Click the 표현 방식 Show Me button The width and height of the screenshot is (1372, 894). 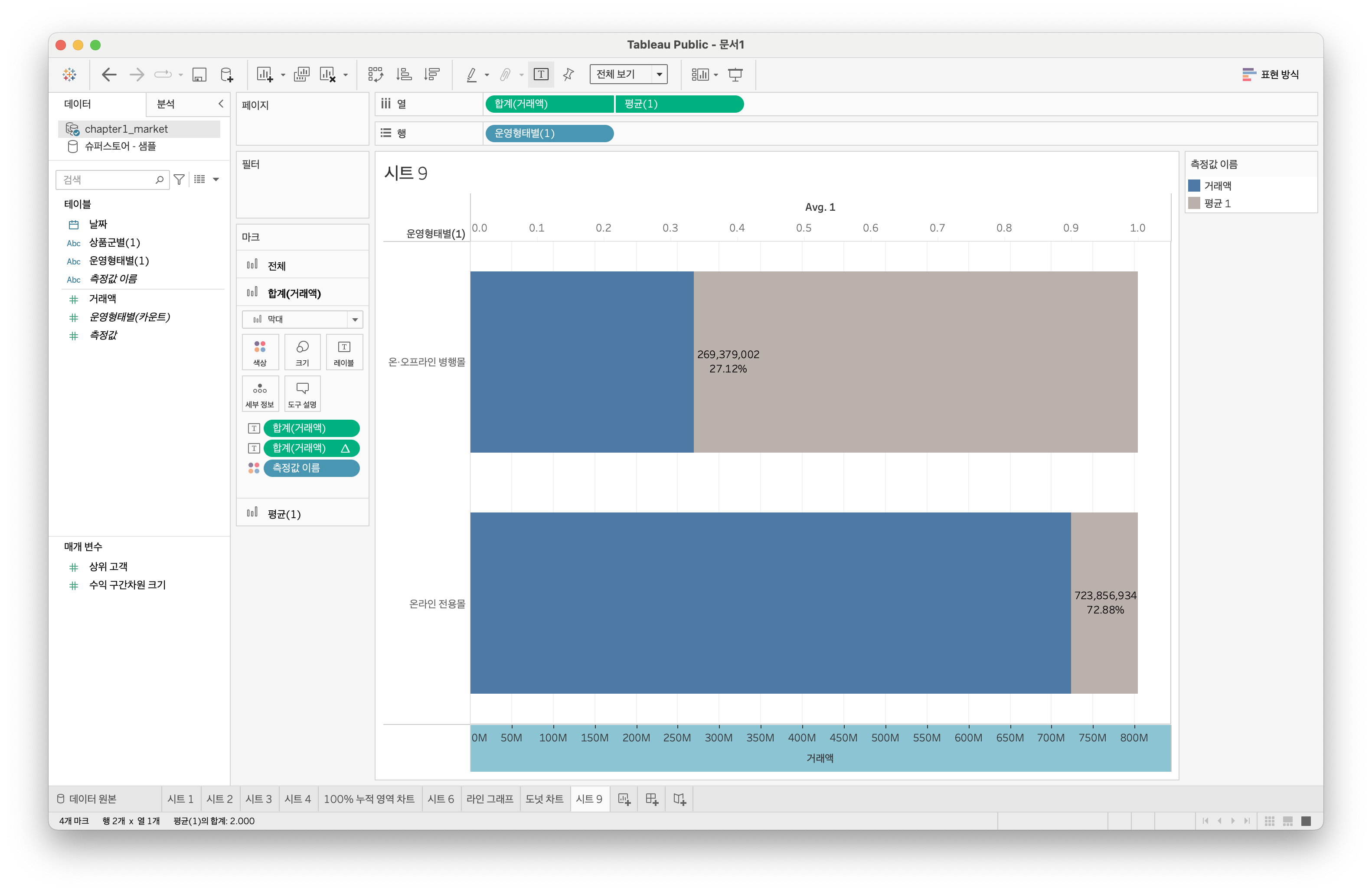coord(1271,75)
